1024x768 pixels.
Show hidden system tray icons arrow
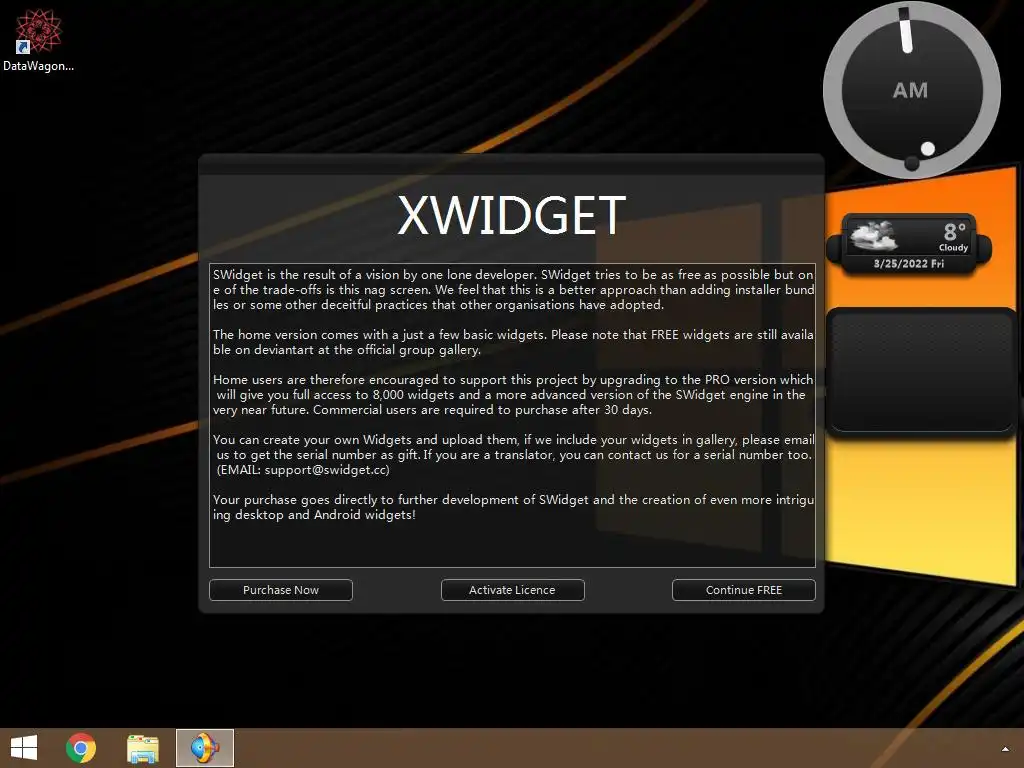[x=1005, y=748]
